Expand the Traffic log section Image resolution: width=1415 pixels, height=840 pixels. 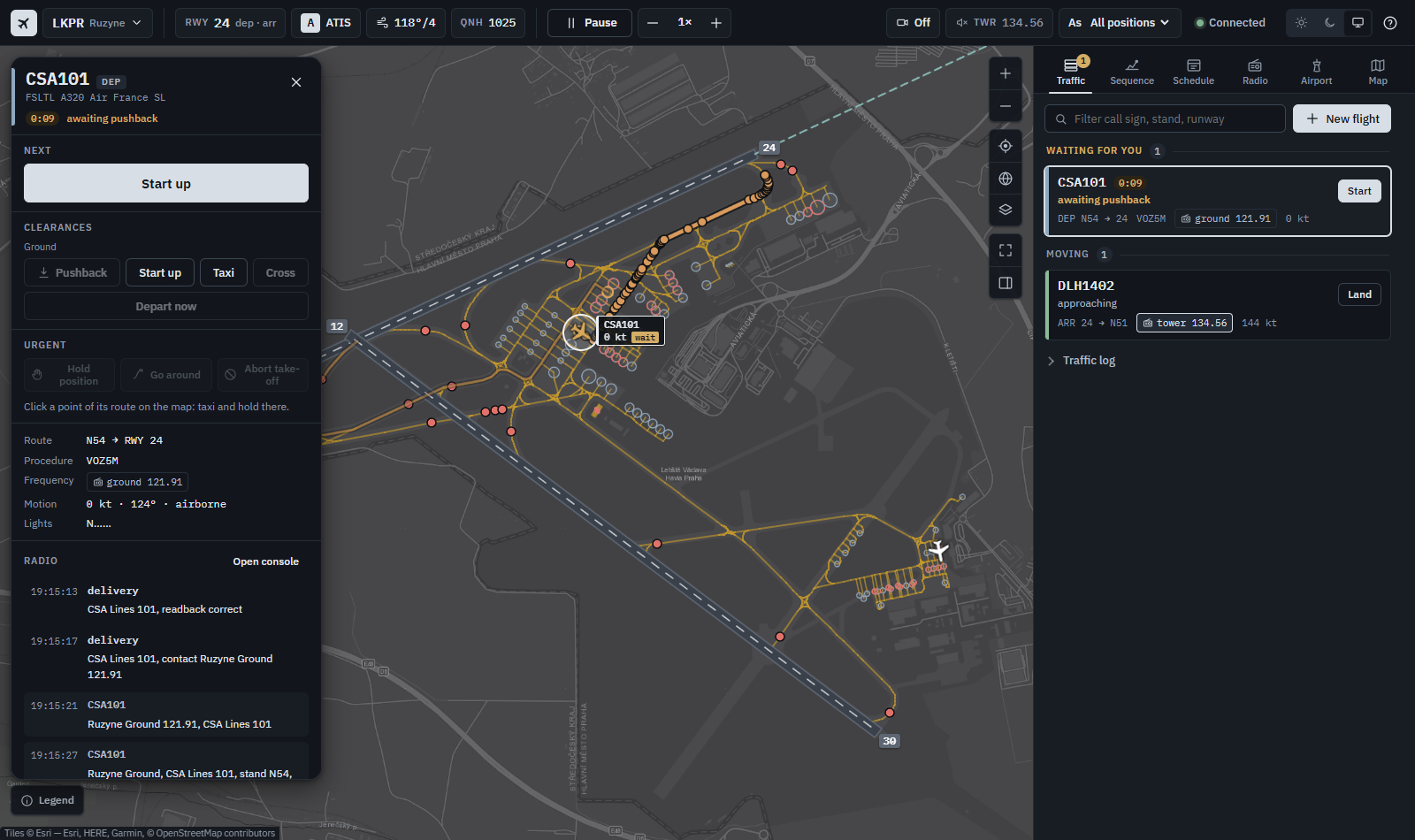click(1081, 361)
